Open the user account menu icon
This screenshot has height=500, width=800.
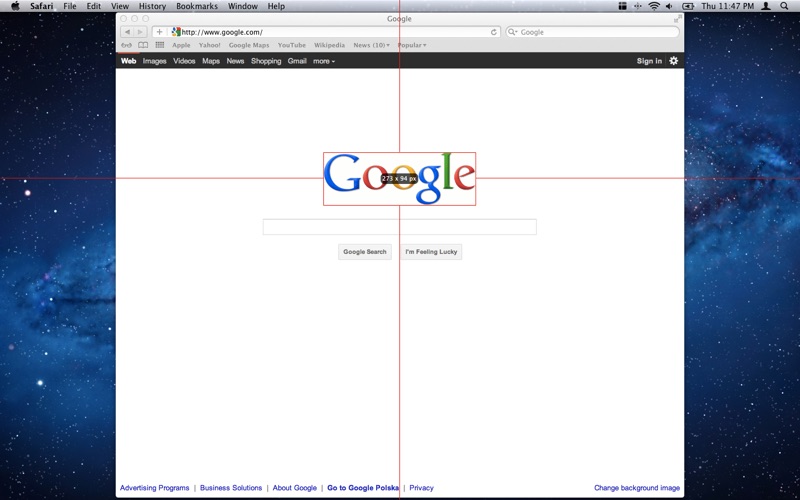click(x=766, y=6)
